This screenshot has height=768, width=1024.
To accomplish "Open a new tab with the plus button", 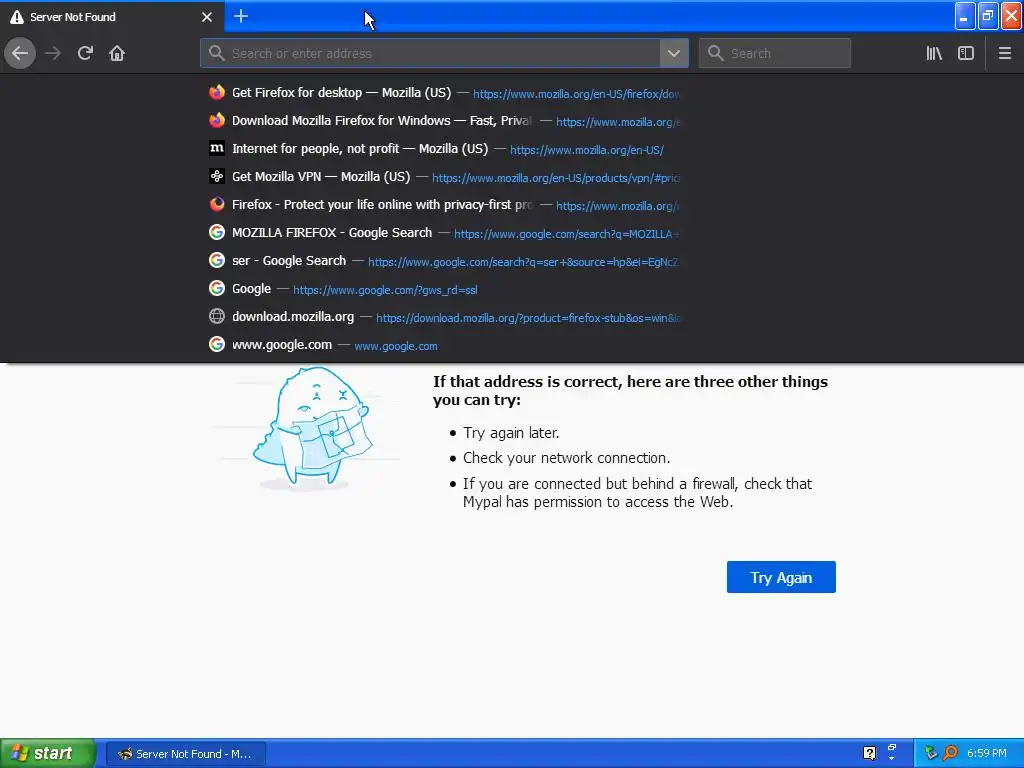I will 240,16.
